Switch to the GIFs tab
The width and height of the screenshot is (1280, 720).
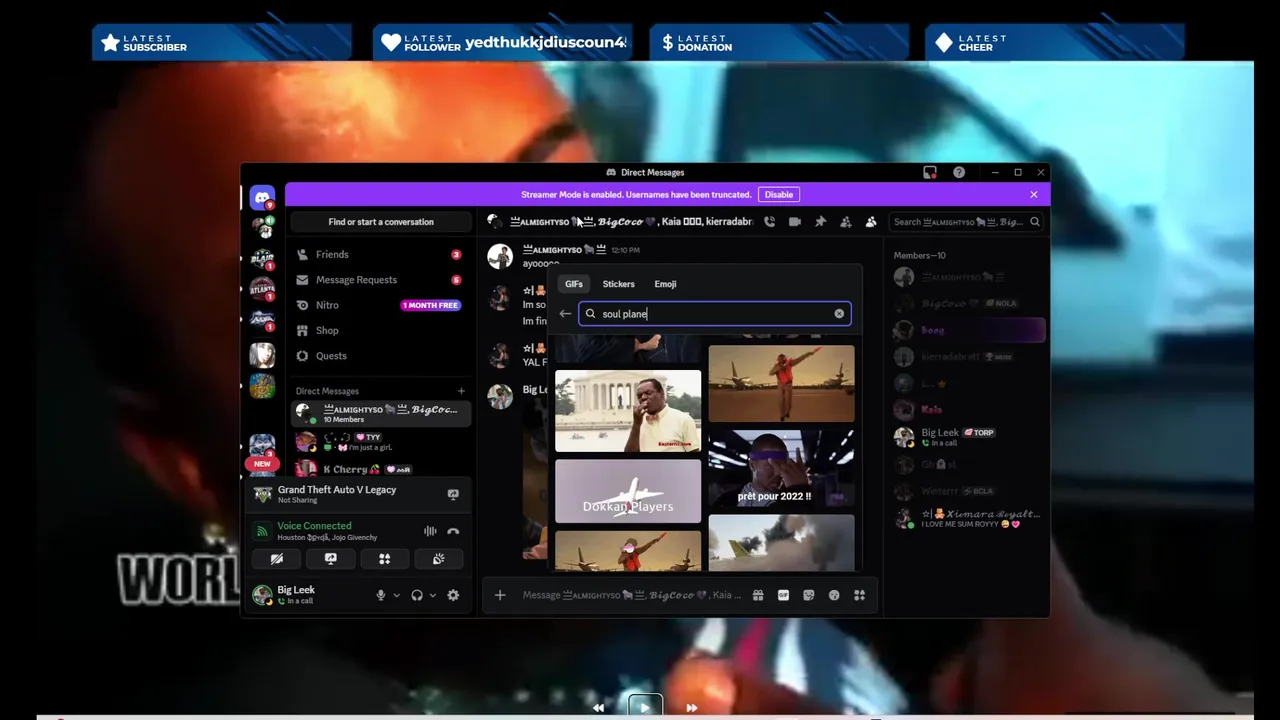[574, 284]
